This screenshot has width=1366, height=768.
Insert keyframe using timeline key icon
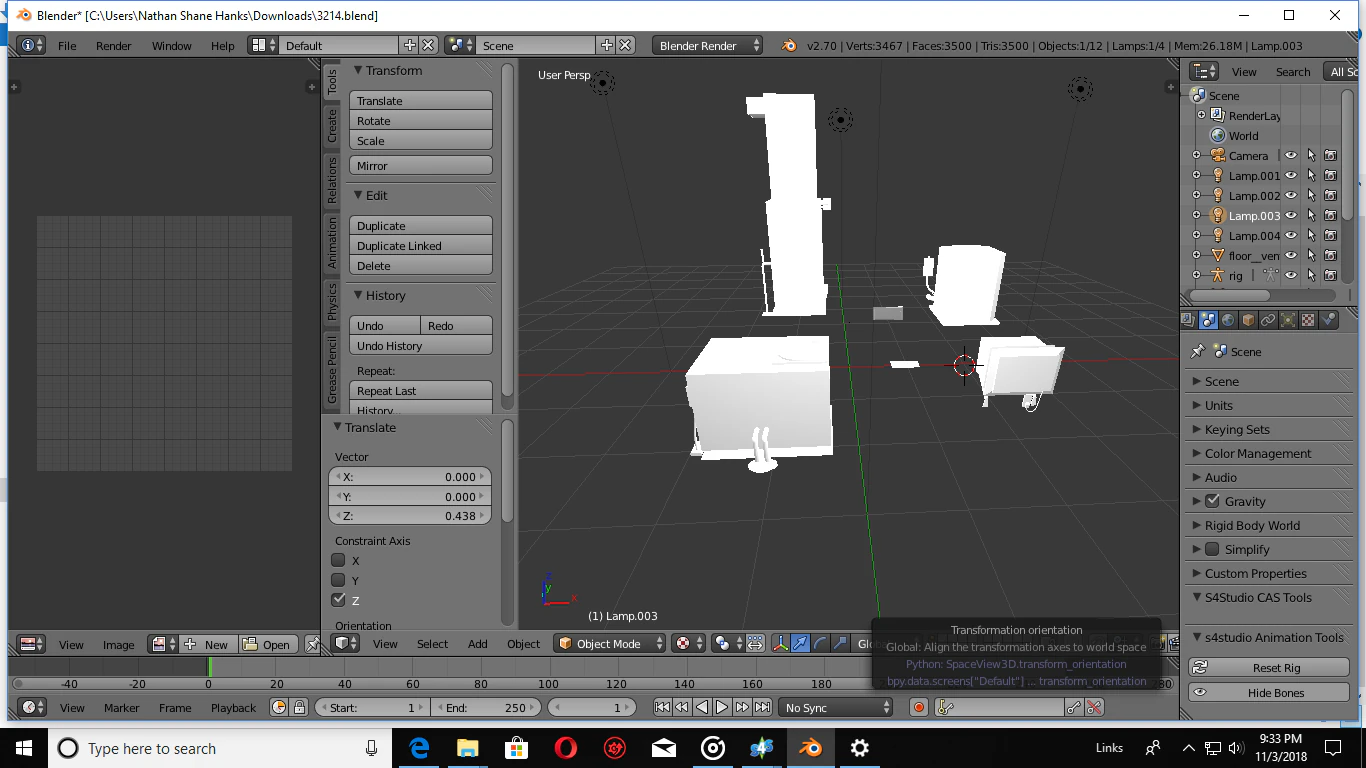click(1074, 707)
